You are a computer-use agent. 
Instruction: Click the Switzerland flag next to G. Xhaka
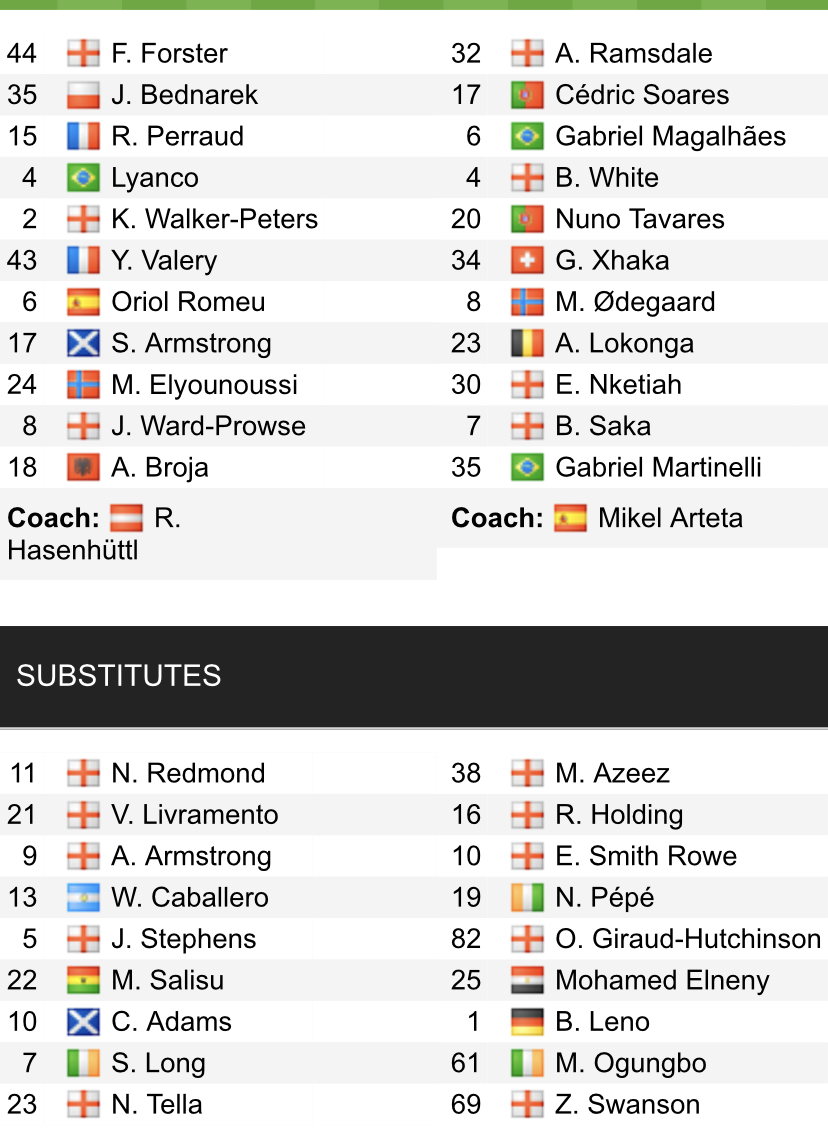(527, 261)
